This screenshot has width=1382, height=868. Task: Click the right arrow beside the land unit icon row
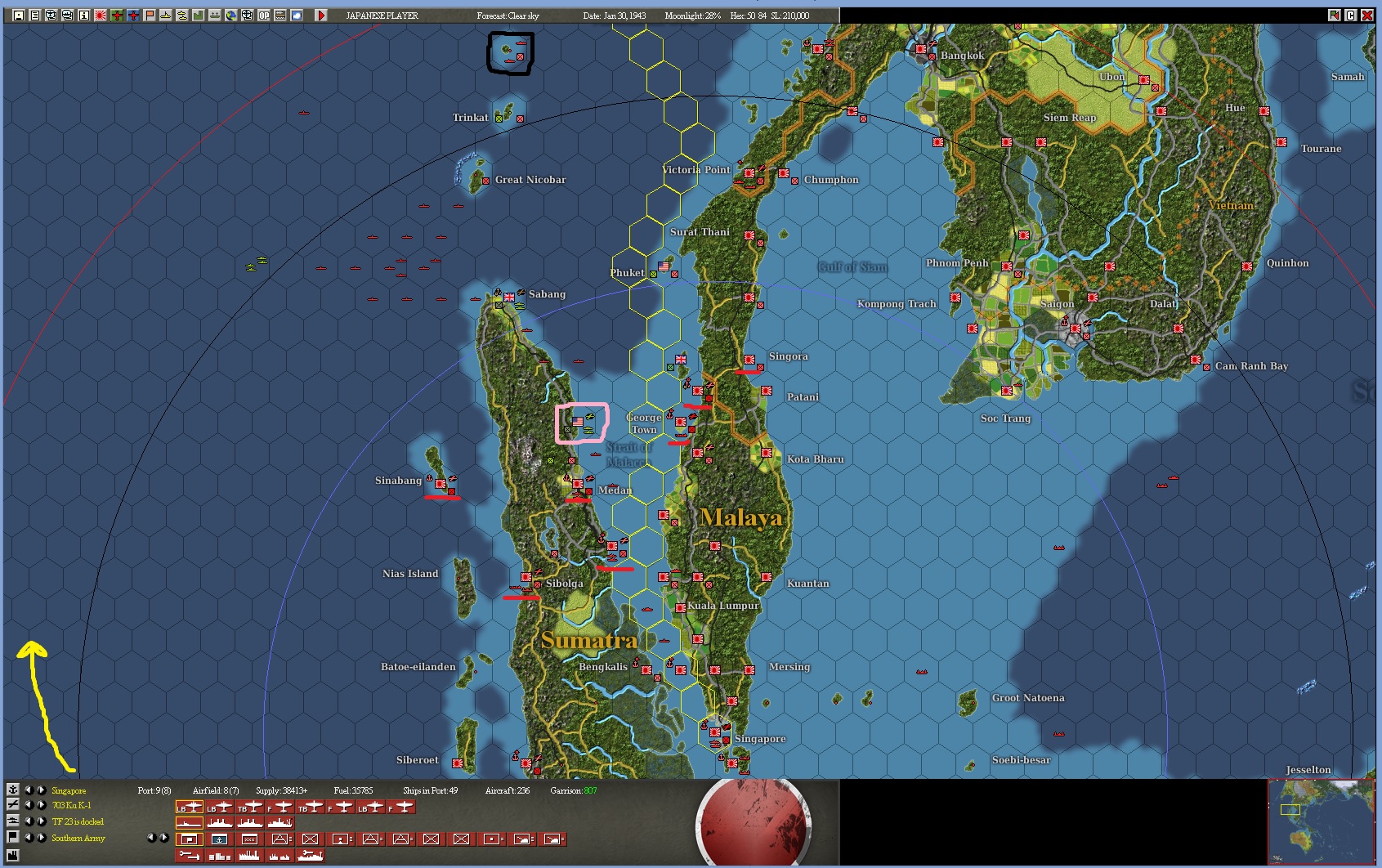[163, 838]
